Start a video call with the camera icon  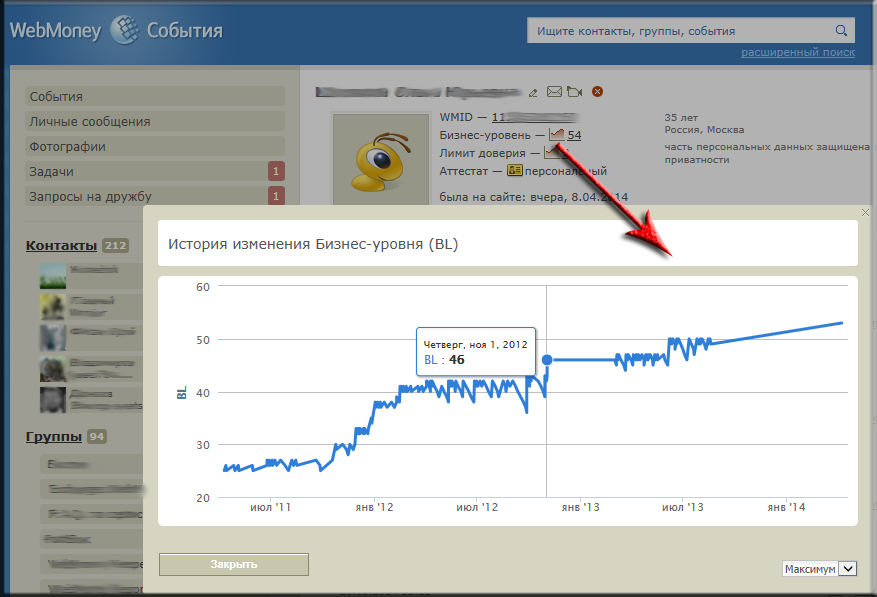point(574,91)
